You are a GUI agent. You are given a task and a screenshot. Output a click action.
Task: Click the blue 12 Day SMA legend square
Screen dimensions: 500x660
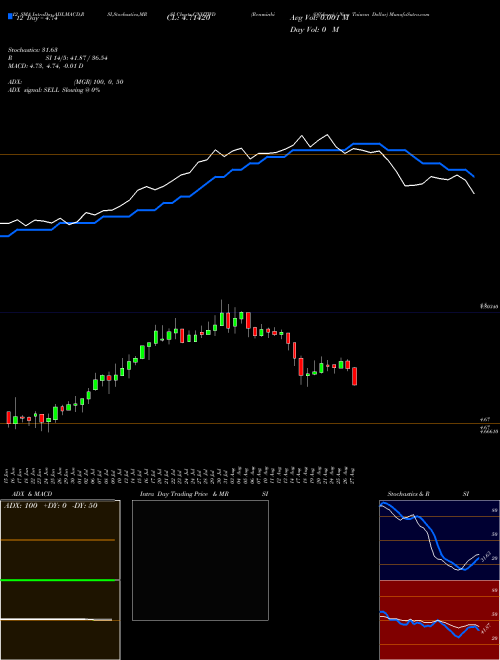pyautogui.click(x=10, y=16)
